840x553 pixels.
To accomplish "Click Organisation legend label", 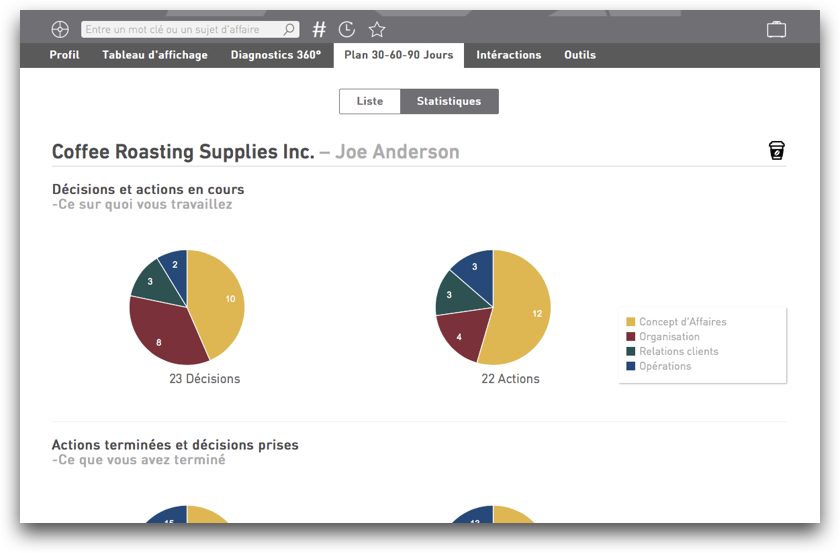I will pos(670,337).
